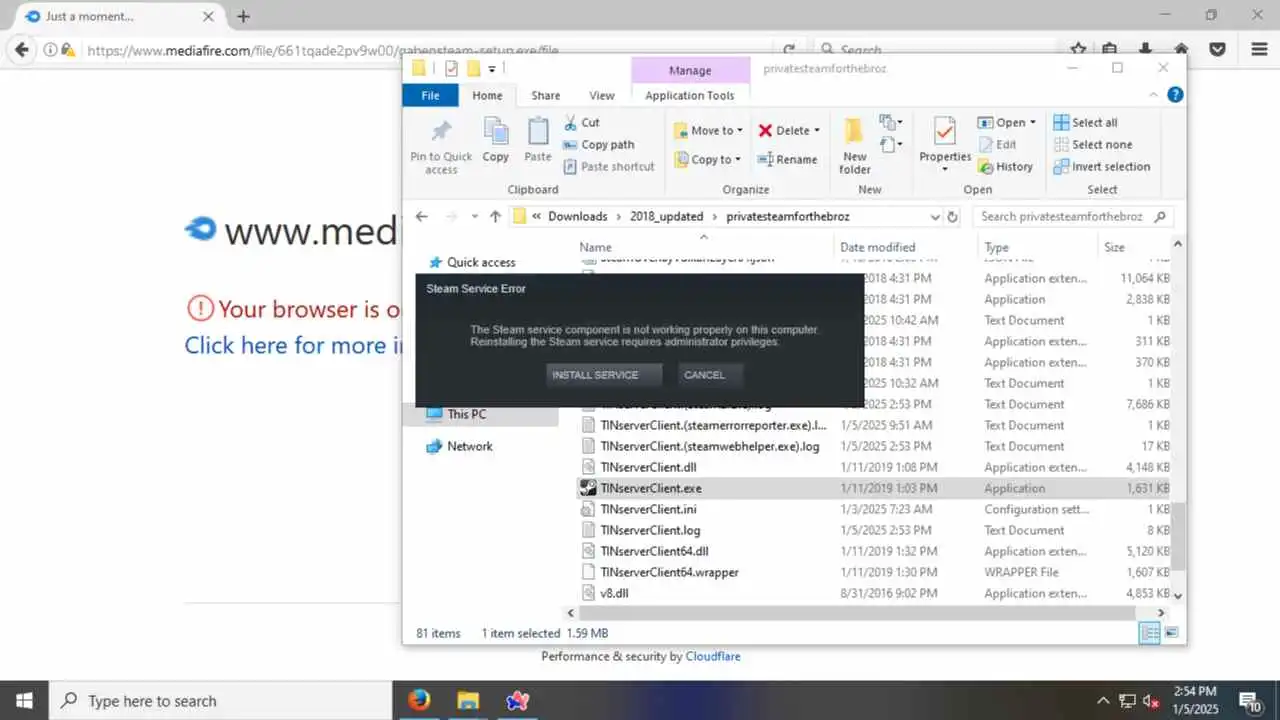Show file History
Viewport: 1280px width, 720px height.
tap(1005, 166)
